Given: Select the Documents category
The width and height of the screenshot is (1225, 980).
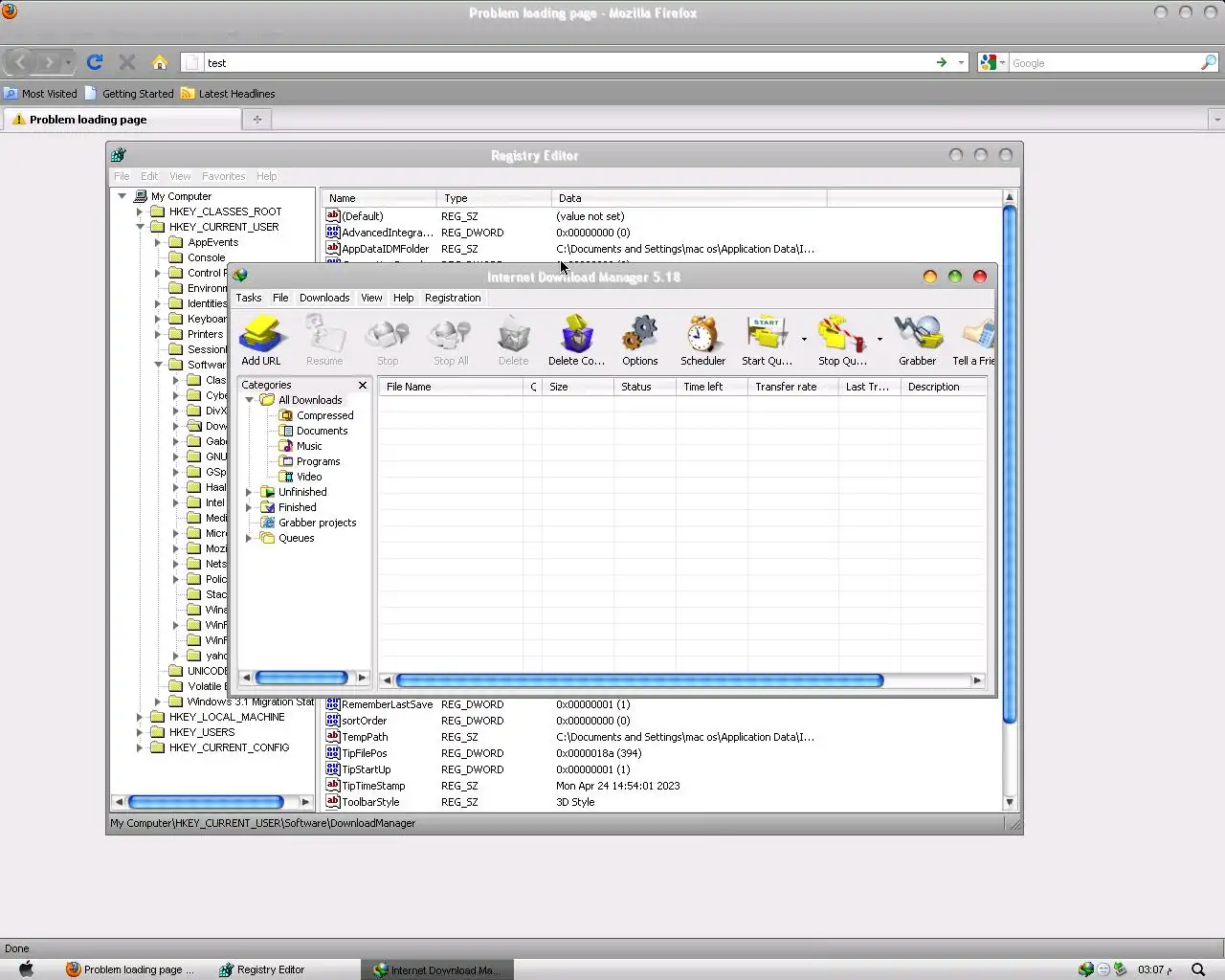Looking at the screenshot, I should point(314,431).
